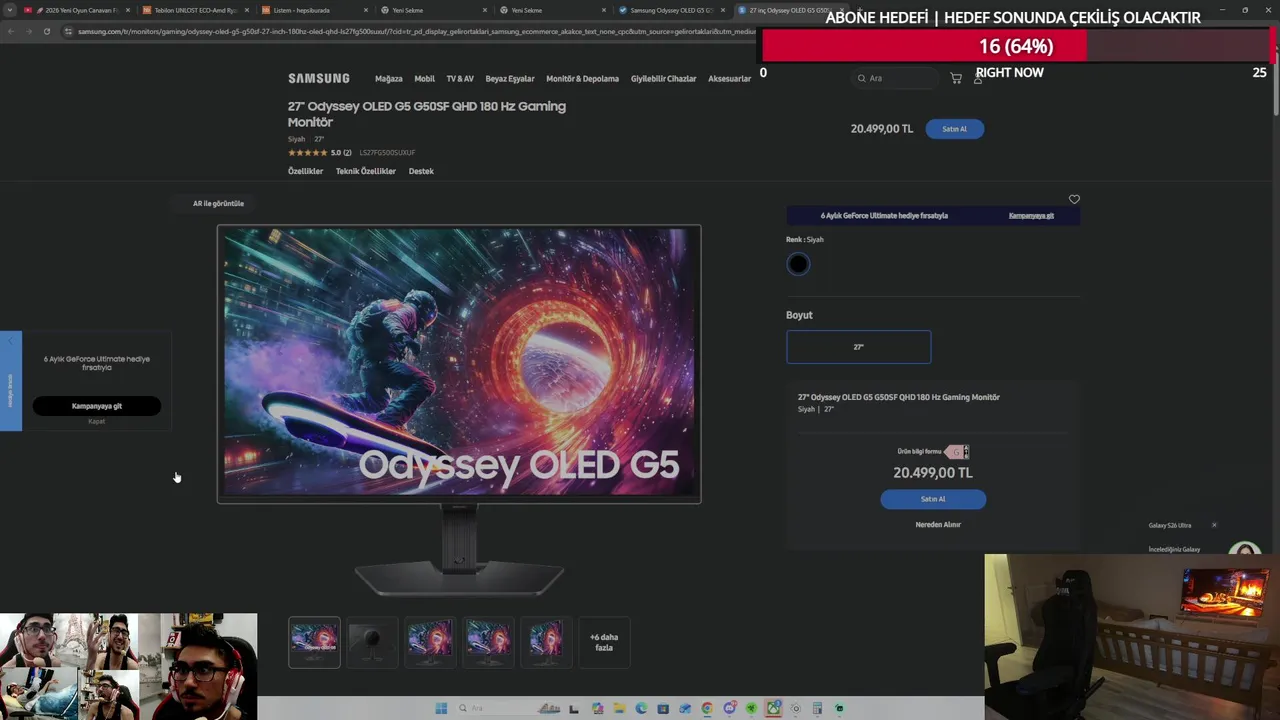
Task: Click the search magnifier in Samsung header
Action: pos(861,78)
